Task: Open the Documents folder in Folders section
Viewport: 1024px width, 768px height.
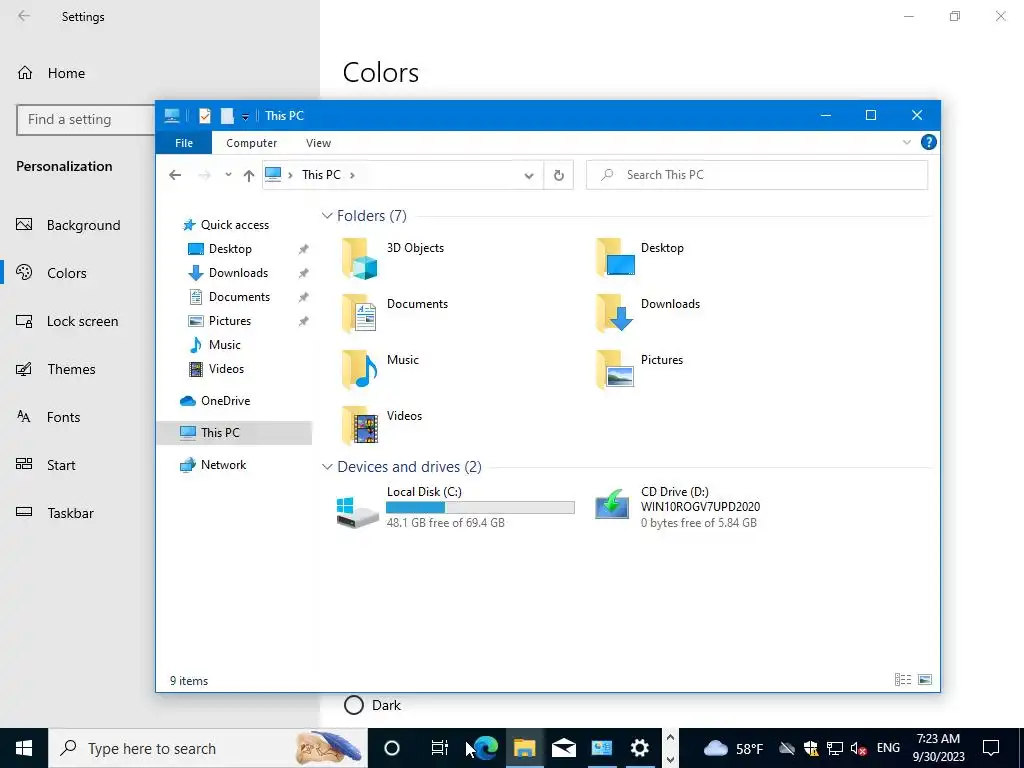Action: tap(395, 314)
